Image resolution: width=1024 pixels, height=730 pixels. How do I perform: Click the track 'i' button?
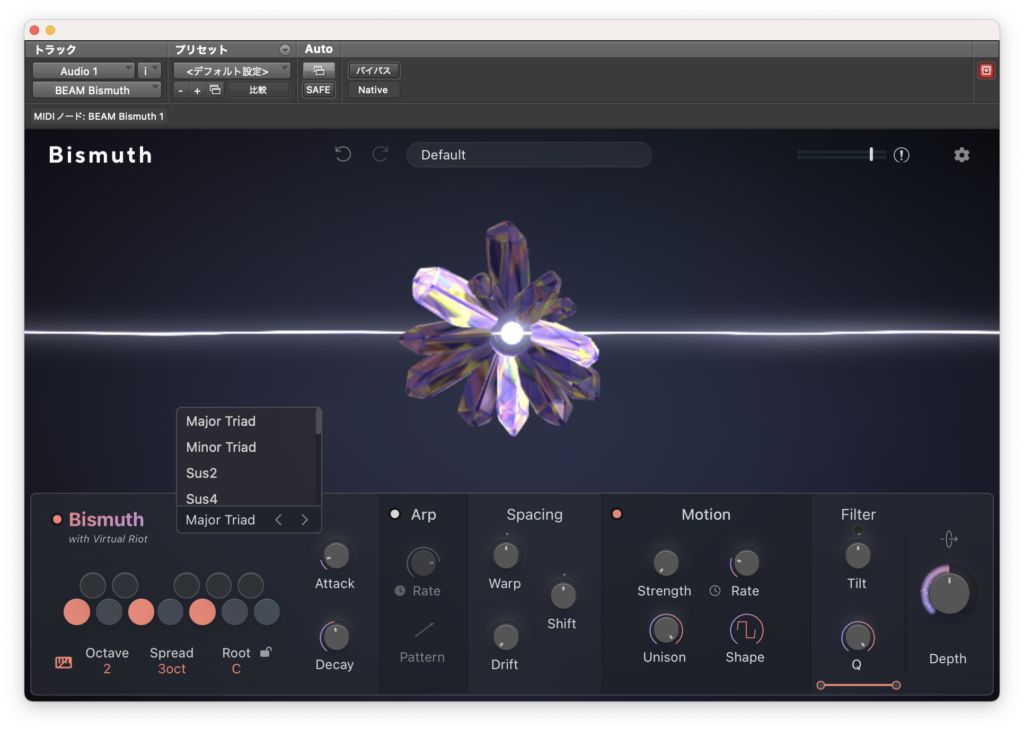[x=150, y=71]
